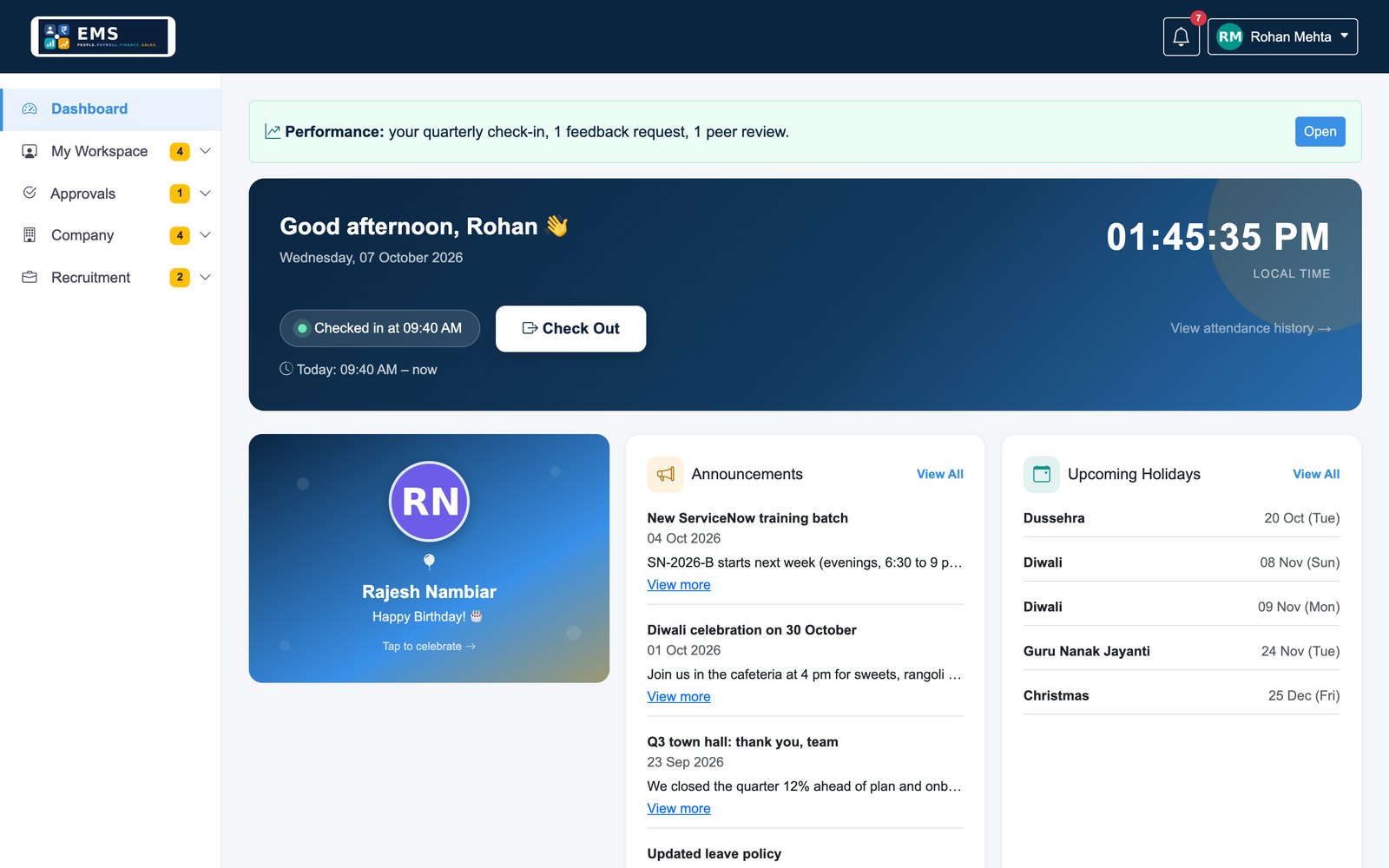This screenshot has height=868, width=1389.
Task: Click the clock icon beside Today
Action: pyautogui.click(x=286, y=369)
